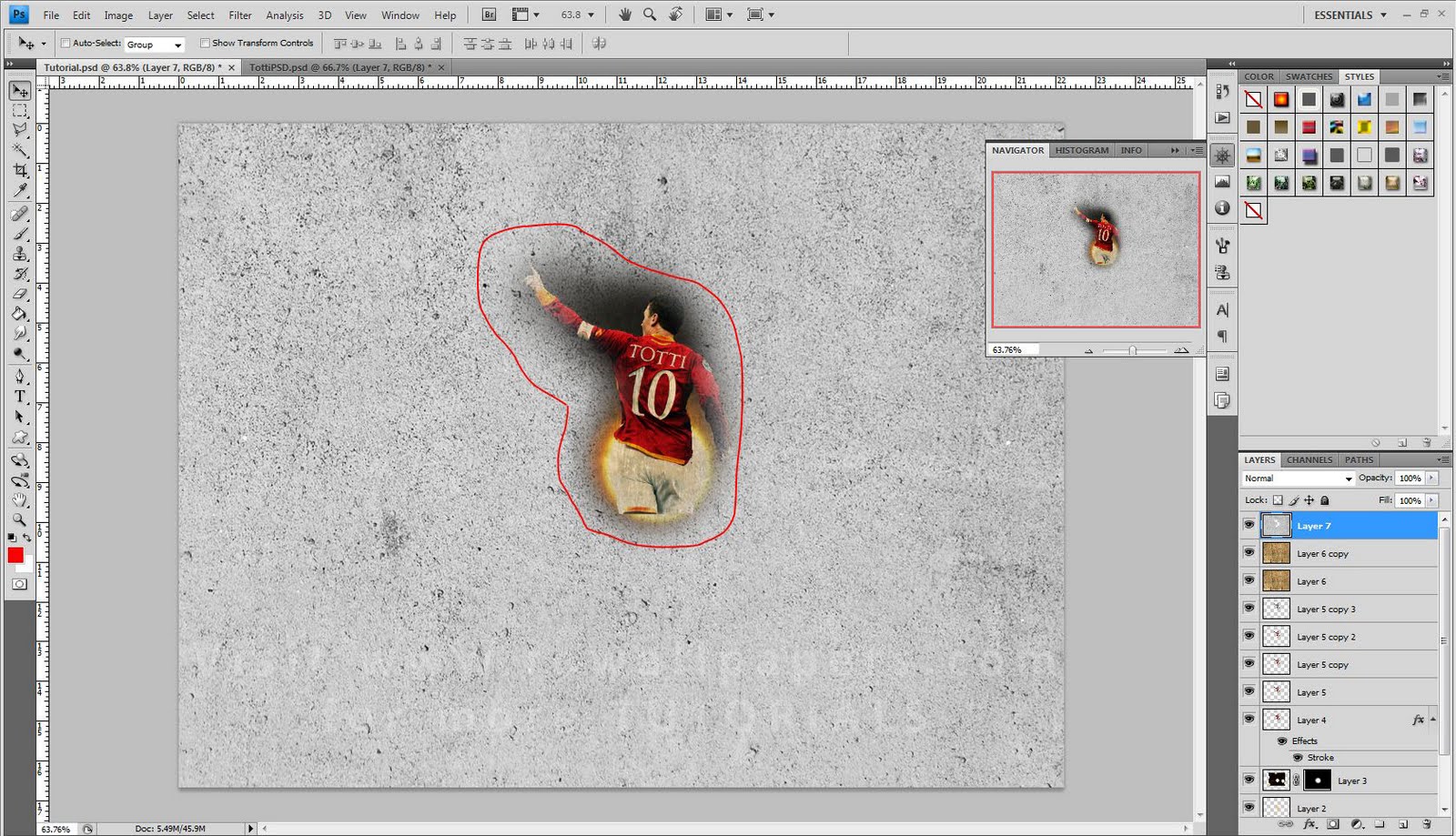Hide Layer 5 copy 3
This screenshot has width=1456, height=836.
pyautogui.click(x=1249, y=608)
